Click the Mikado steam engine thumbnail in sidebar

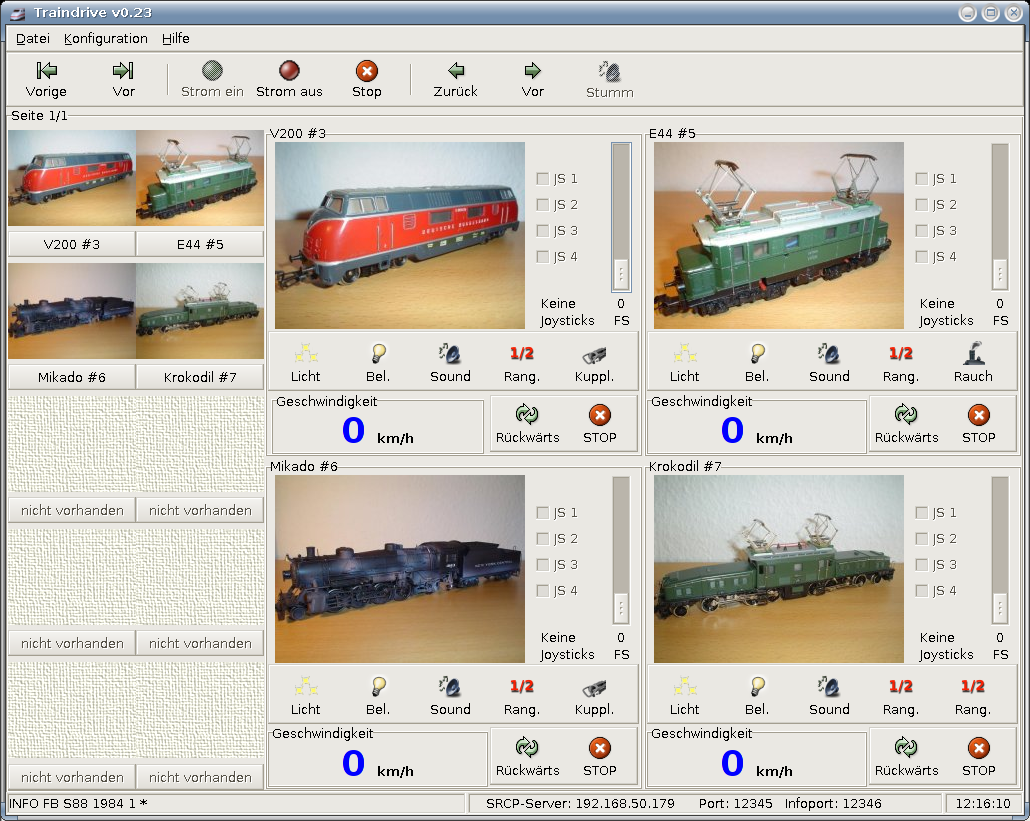(72, 311)
